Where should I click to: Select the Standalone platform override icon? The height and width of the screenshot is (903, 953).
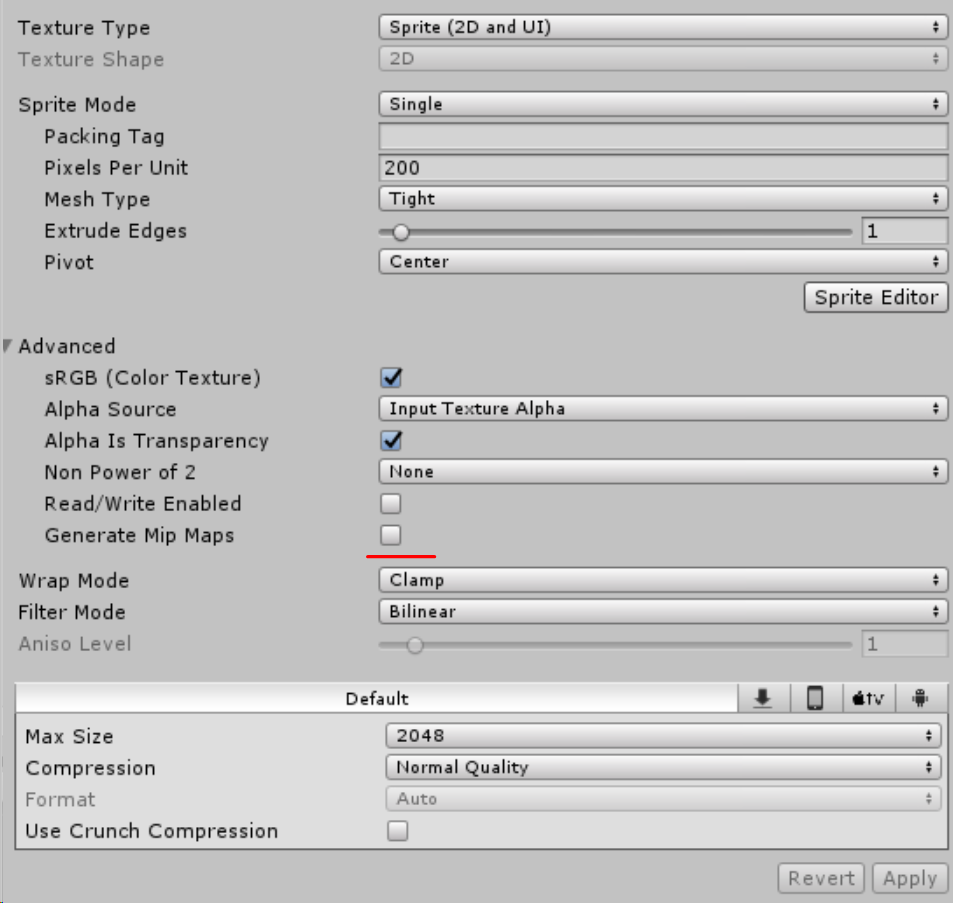click(x=763, y=697)
